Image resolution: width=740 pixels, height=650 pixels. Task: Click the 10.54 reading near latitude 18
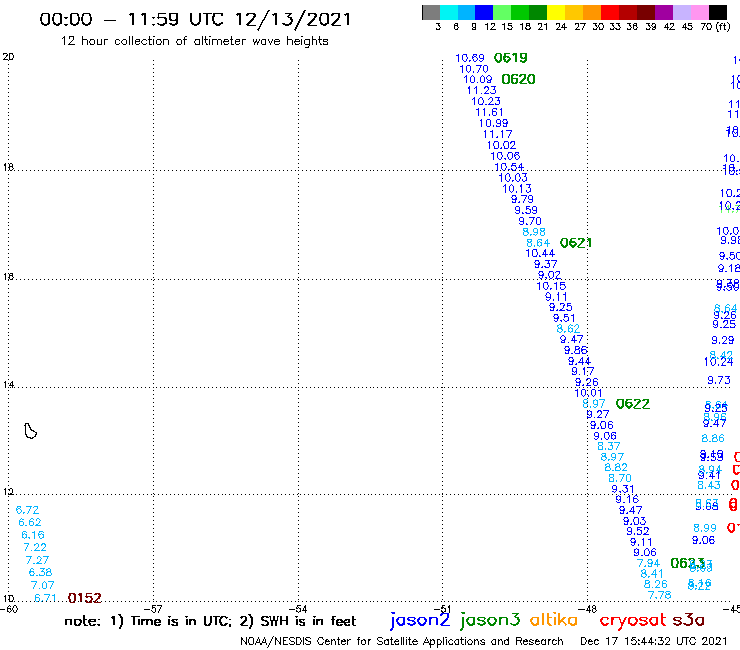(x=509, y=167)
